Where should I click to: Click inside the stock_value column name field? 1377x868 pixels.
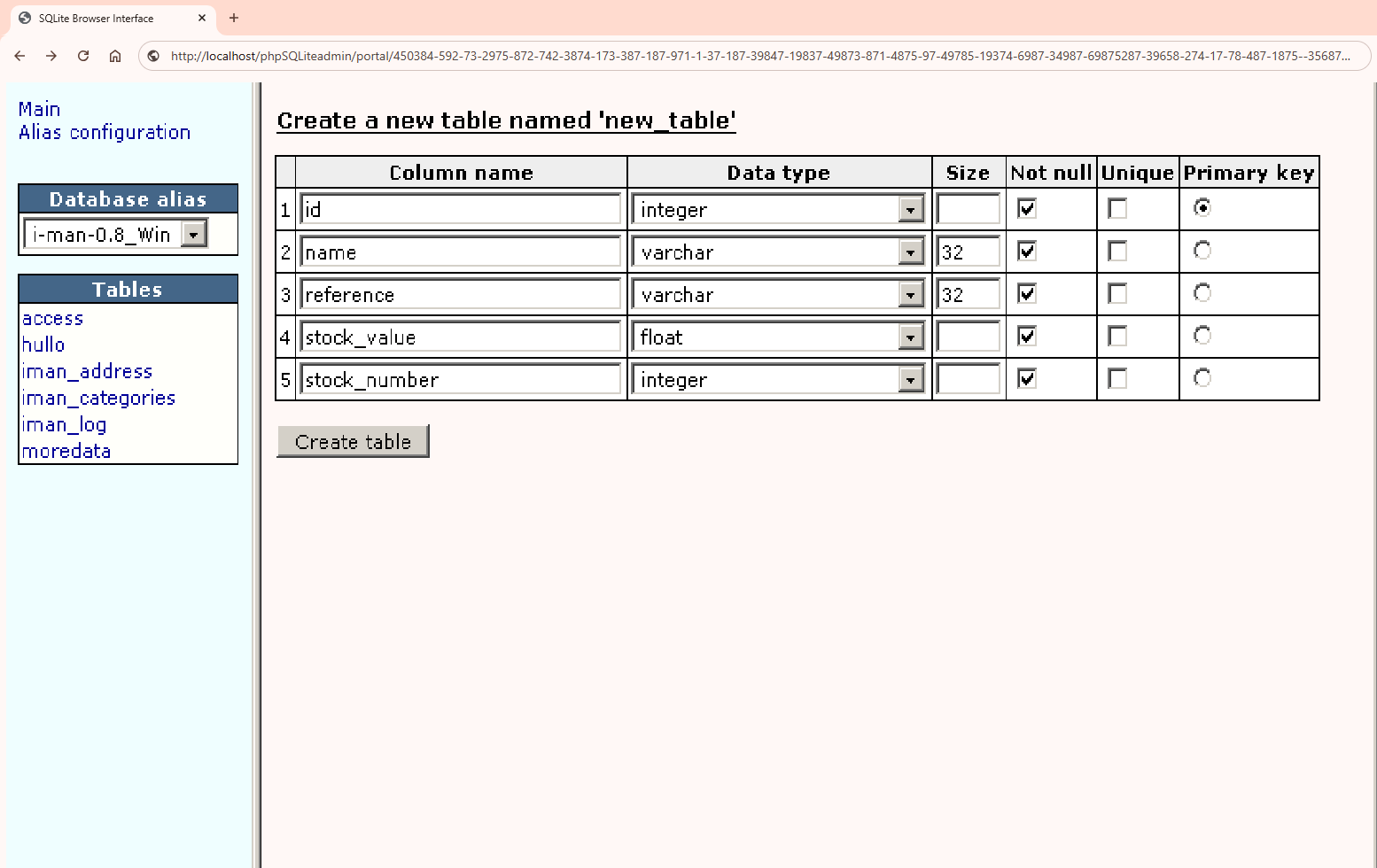coord(460,336)
